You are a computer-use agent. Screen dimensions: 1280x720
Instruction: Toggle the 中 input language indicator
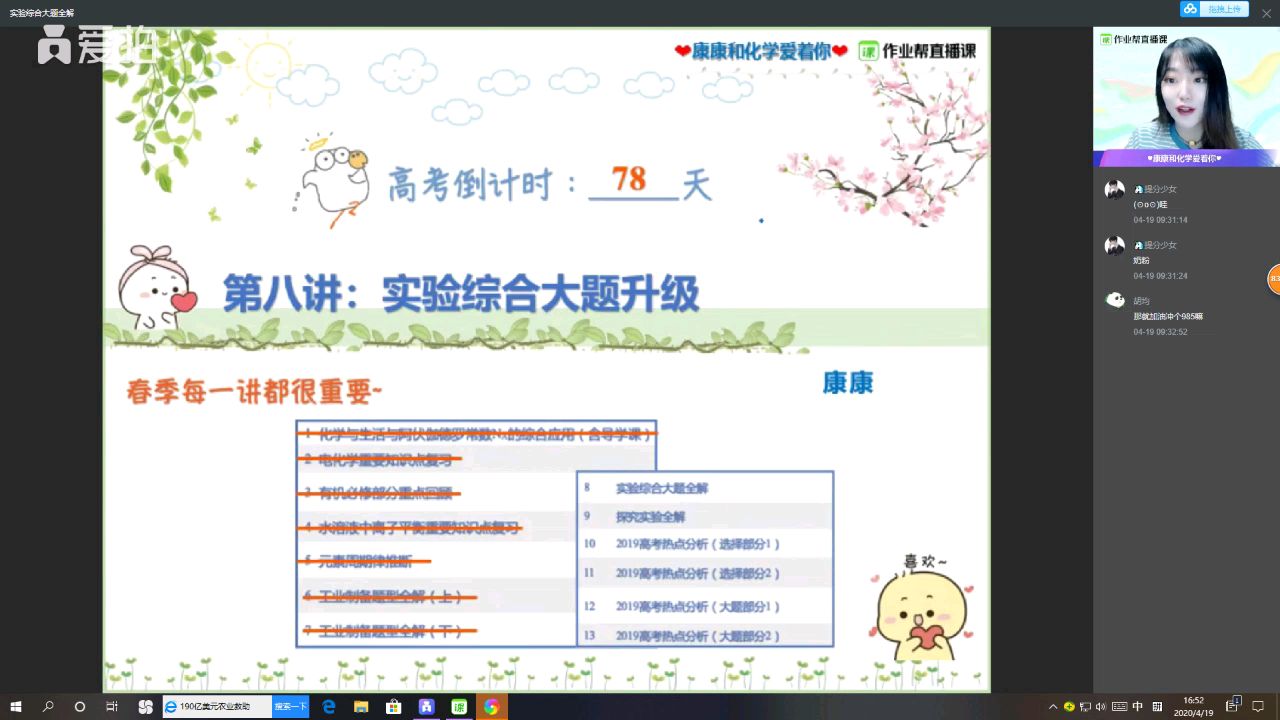click(x=1138, y=707)
